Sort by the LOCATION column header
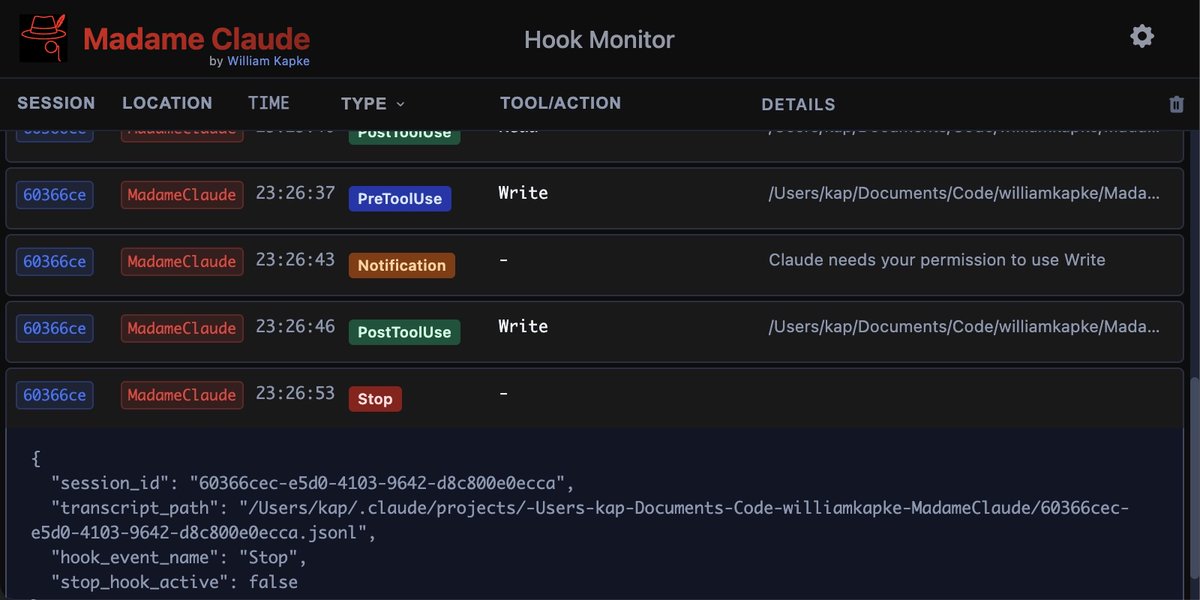The image size is (1200, 600). click(x=167, y=103)
